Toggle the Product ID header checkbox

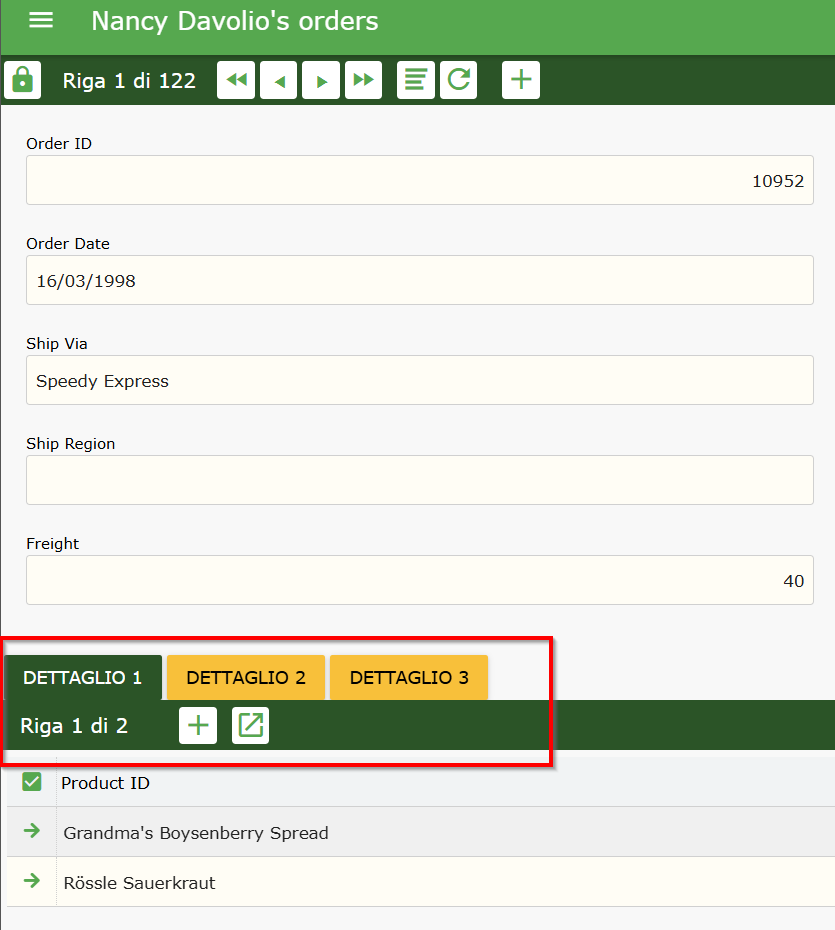click(32, 782)
